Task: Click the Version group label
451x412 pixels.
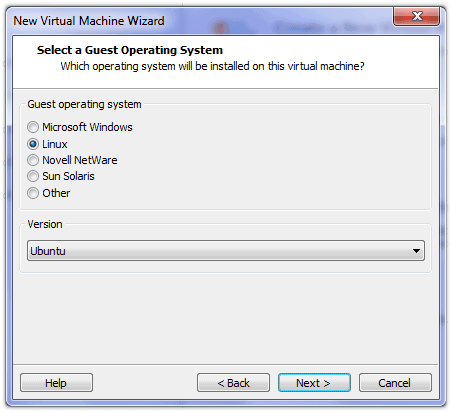Action: tap(45, 224)
